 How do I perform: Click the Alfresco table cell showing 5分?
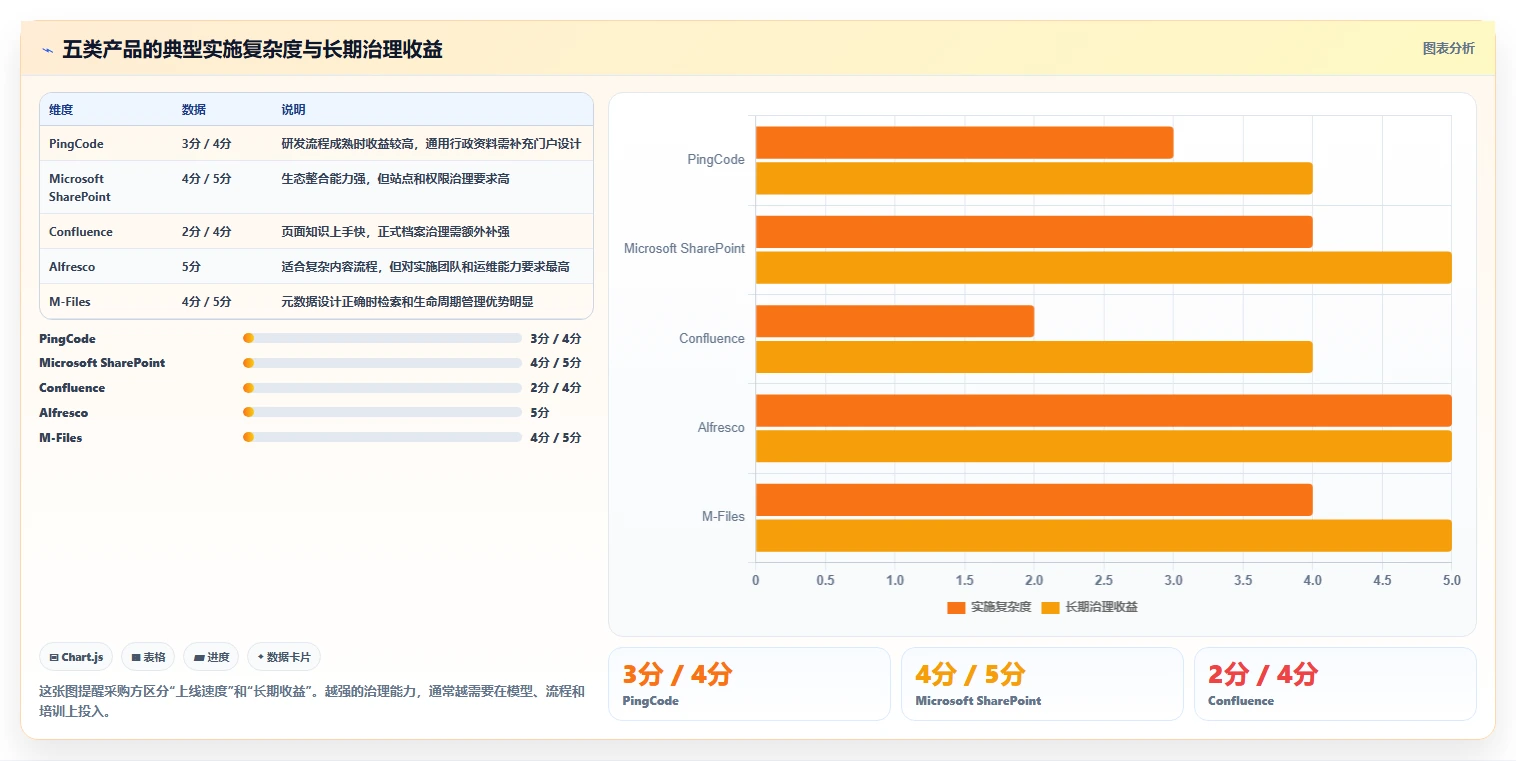[191, 267]
